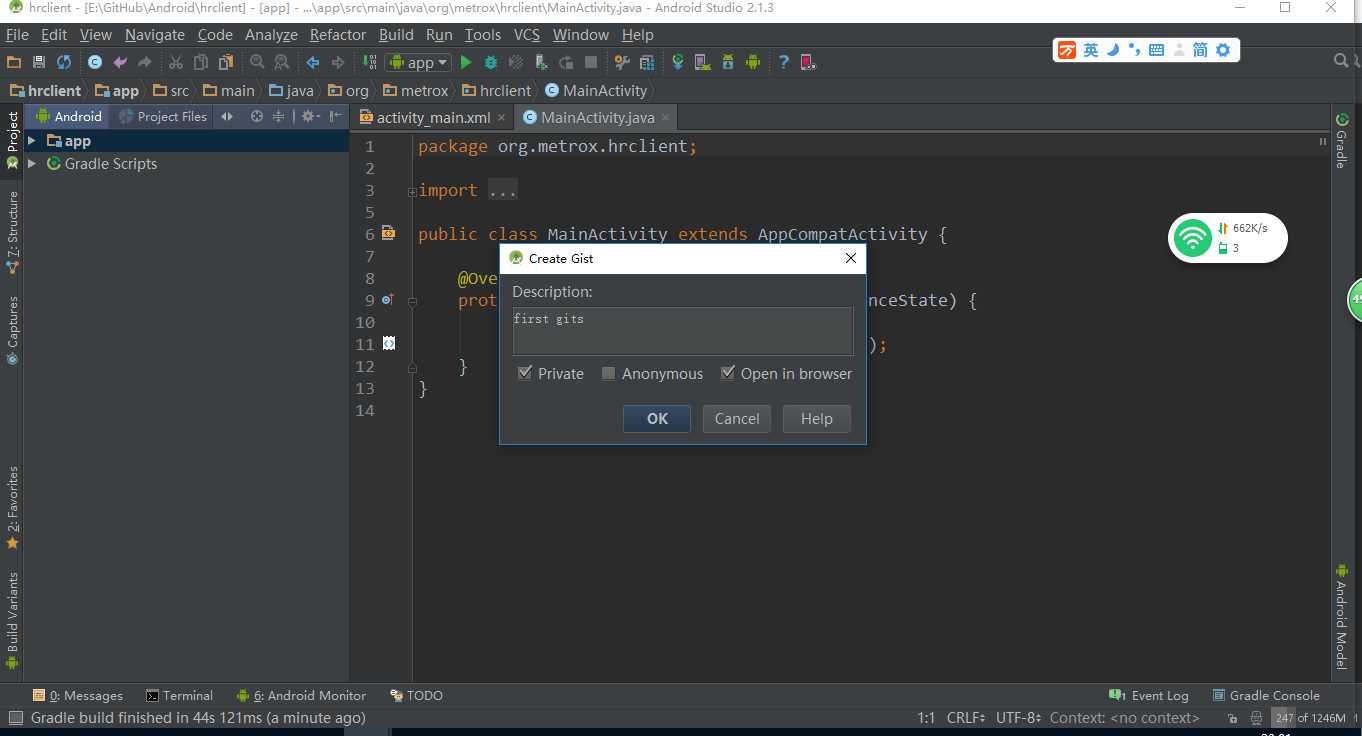
Task: Open Android Device Monitor icon
Action: (x=753, y=62)
